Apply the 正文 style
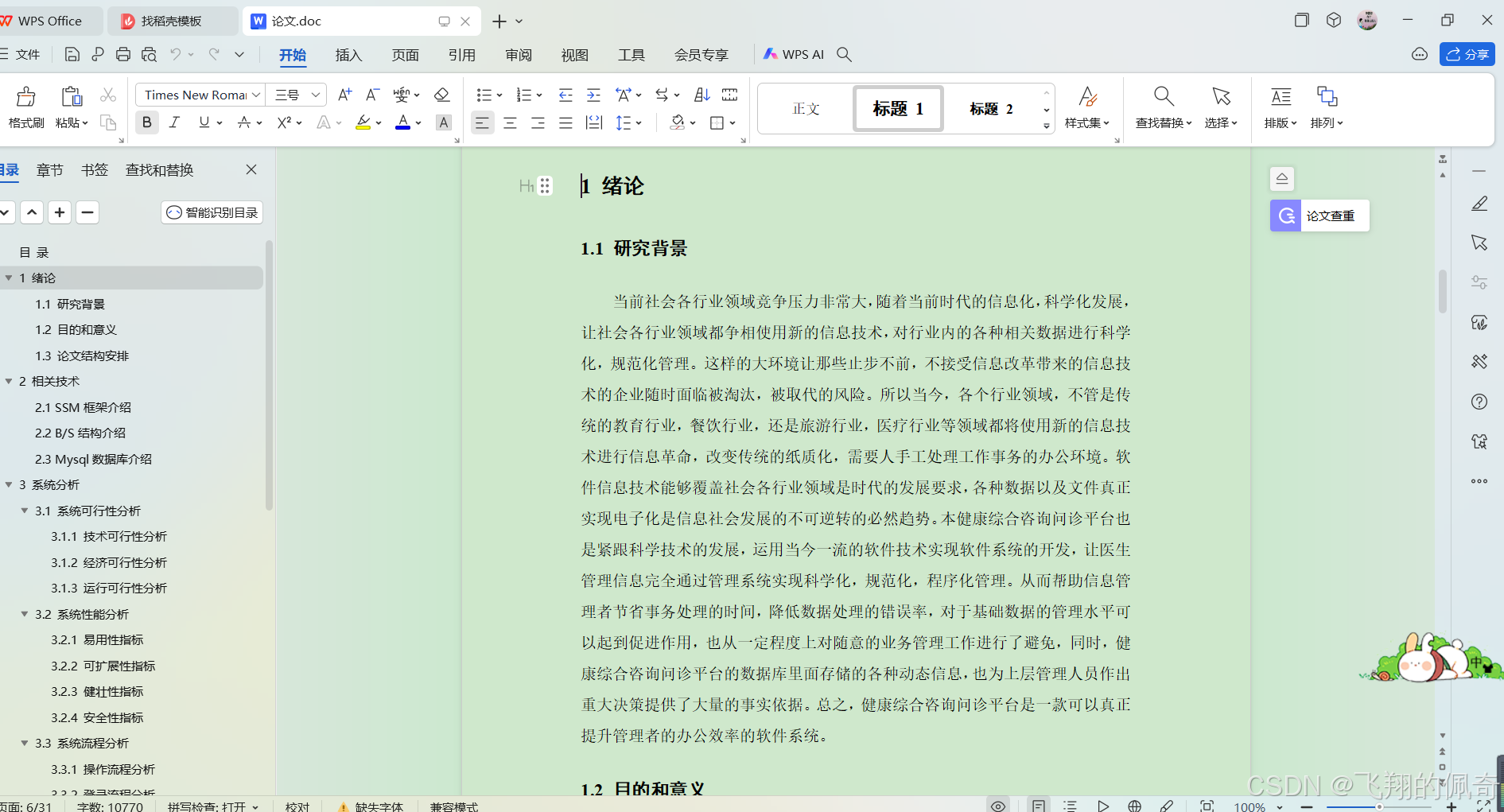1504x812 pixels. (806, 109)
